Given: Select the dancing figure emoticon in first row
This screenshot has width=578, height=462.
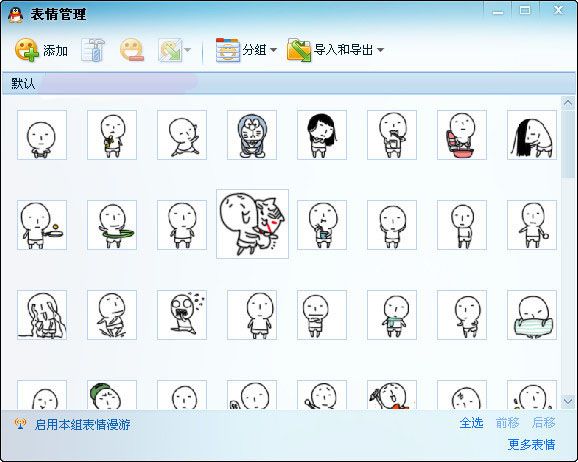Looking at the screenshot, I should (x=182, y=135).
